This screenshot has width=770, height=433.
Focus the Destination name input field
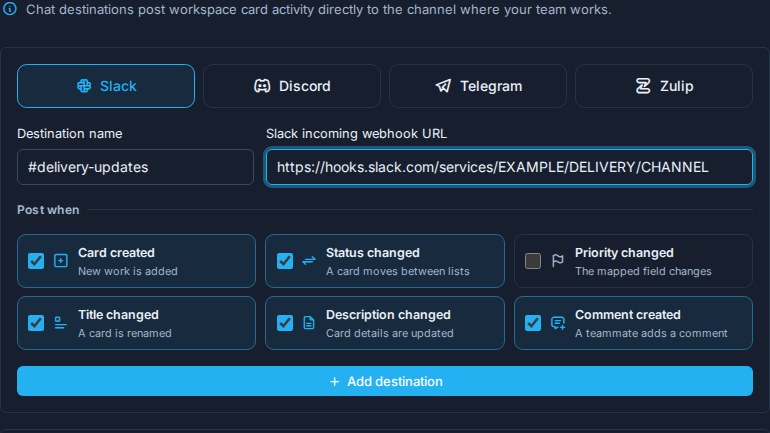click(136, 167)
